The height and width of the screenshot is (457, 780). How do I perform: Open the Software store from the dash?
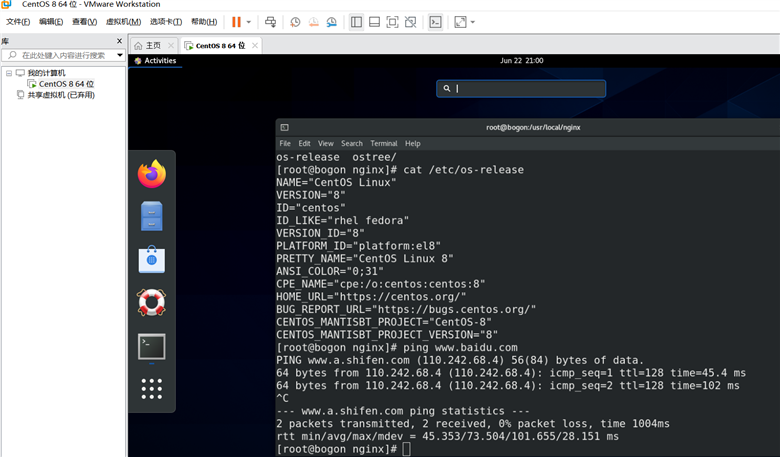[x=152, y=259]
